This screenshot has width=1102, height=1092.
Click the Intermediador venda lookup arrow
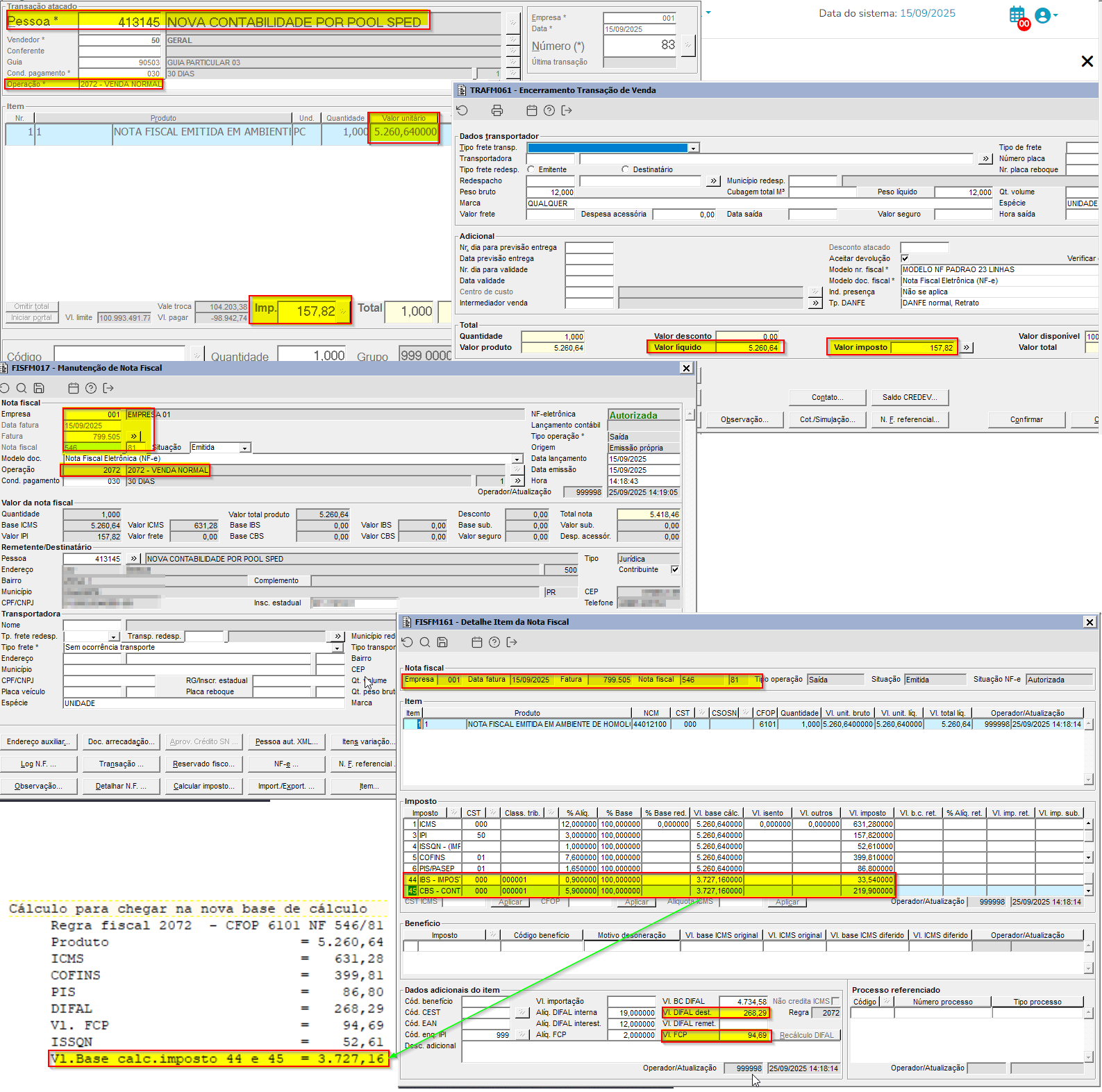(815, 303)
